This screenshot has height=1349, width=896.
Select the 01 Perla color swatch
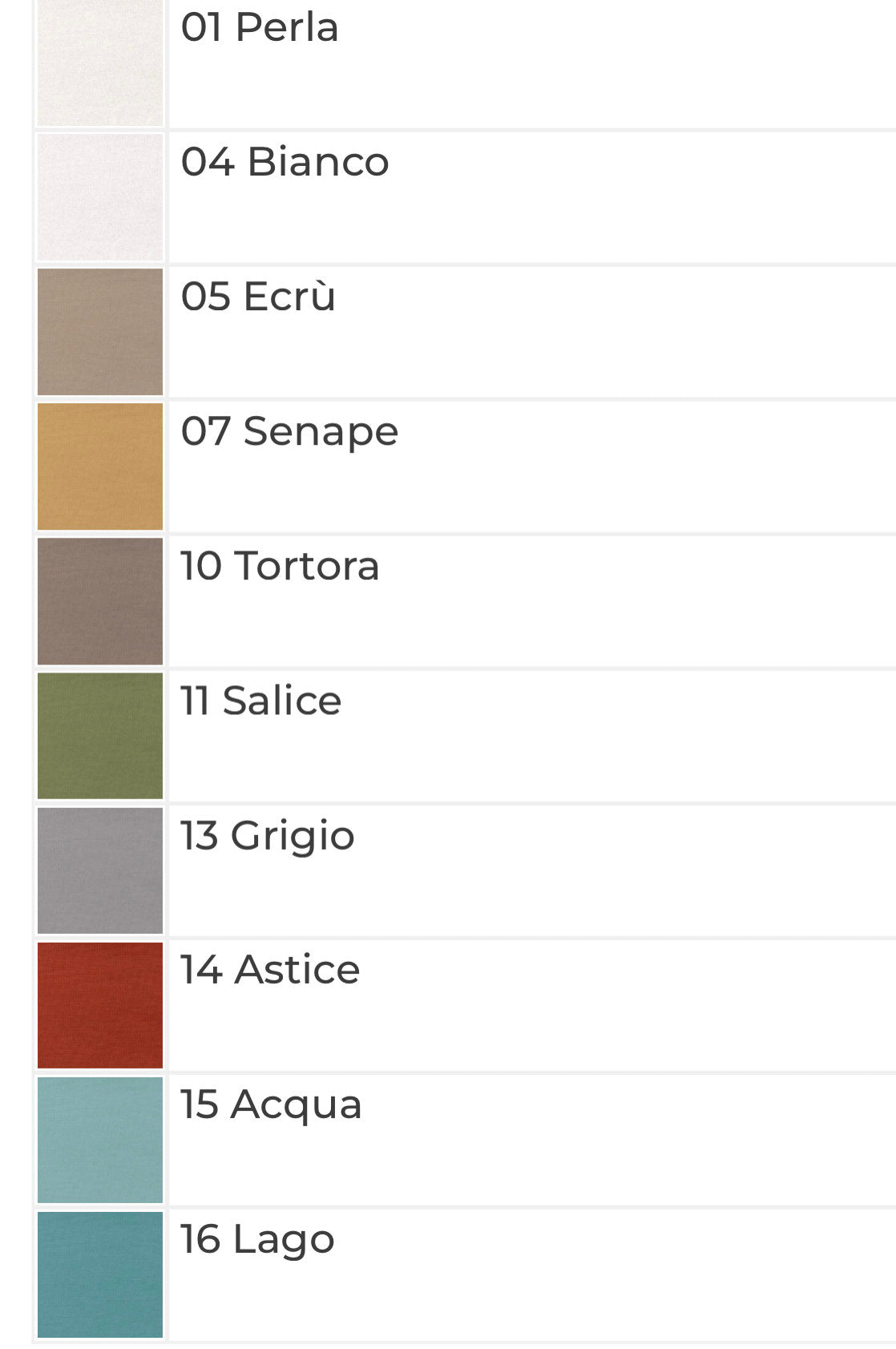tap(100, 63)
